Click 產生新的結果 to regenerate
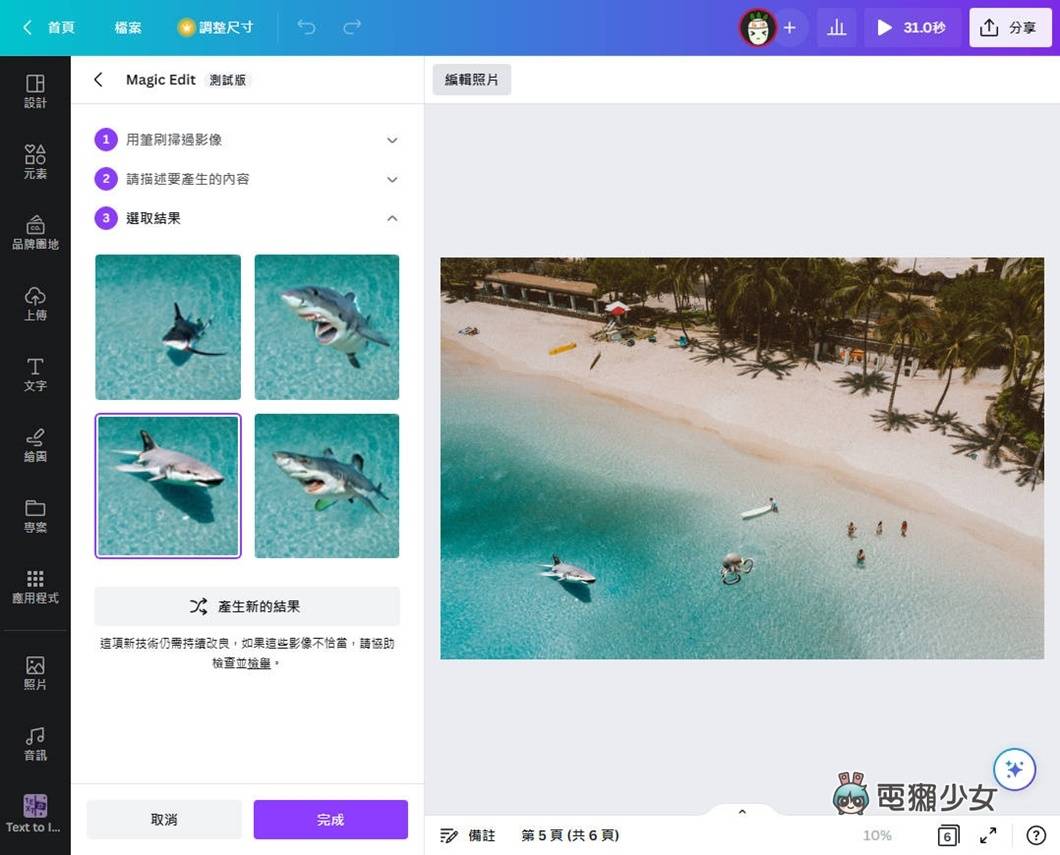 pos(246,606)
